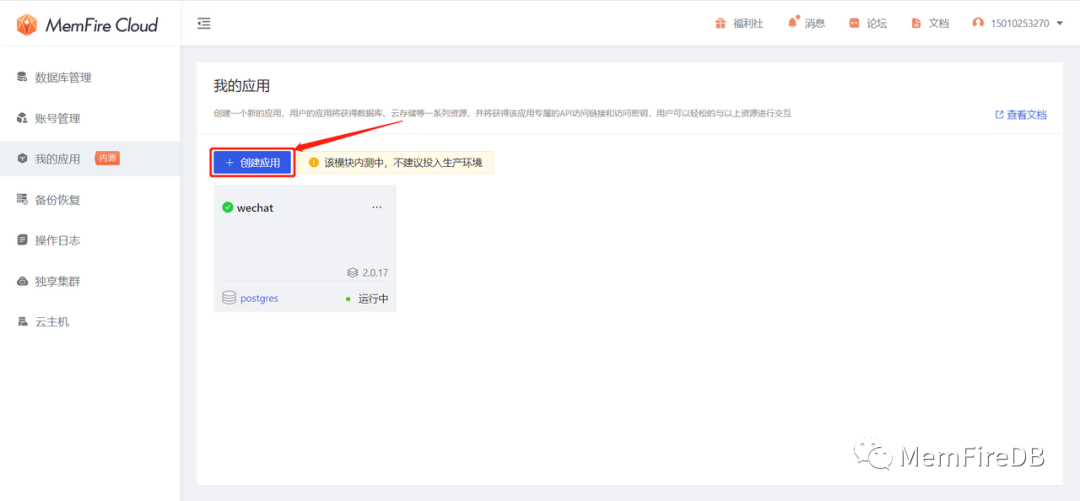Open the three-dot menu on the wechat card
The width and height of the screenshot is (1080, 501).
point(377,207)
